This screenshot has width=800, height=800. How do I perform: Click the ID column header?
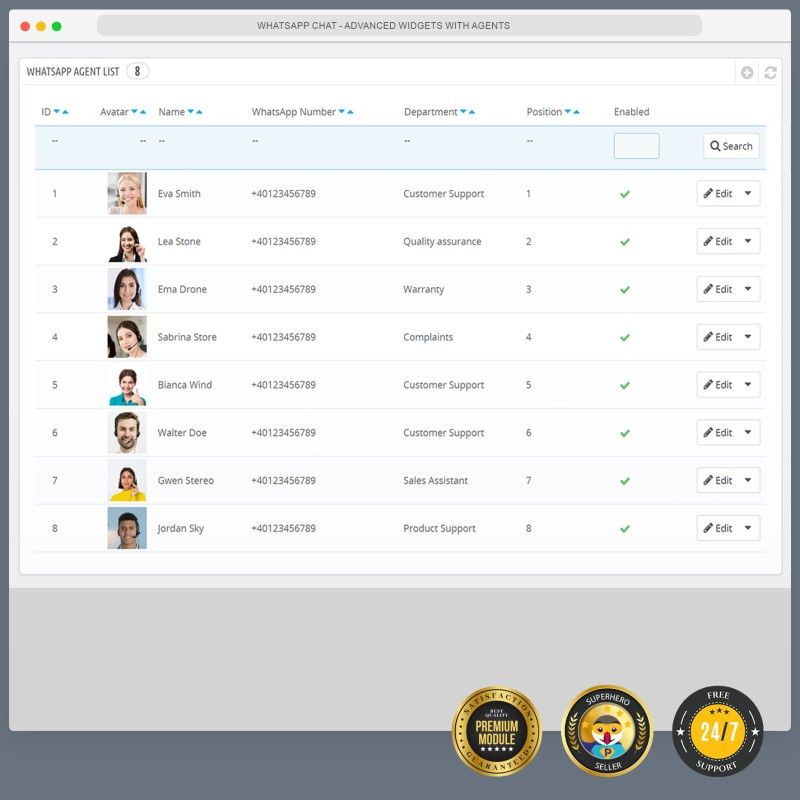click(x=46, y=112)
